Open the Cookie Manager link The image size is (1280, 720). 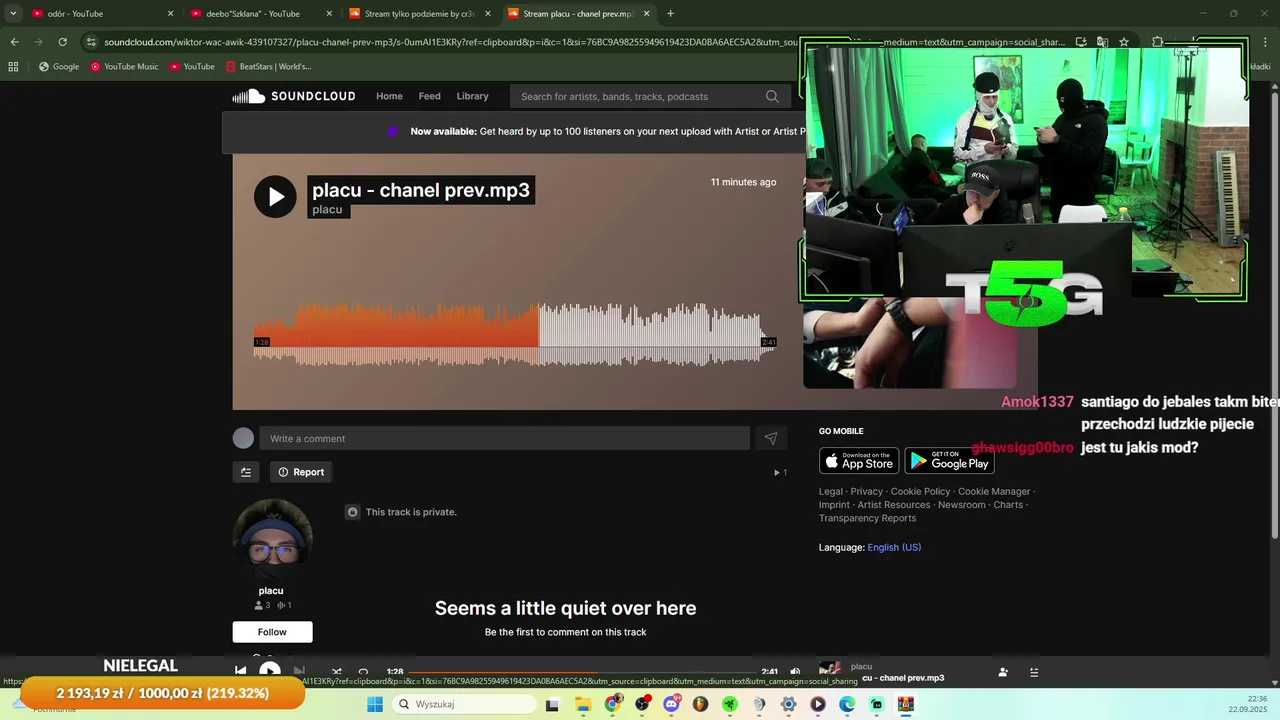tap(994, 491)
